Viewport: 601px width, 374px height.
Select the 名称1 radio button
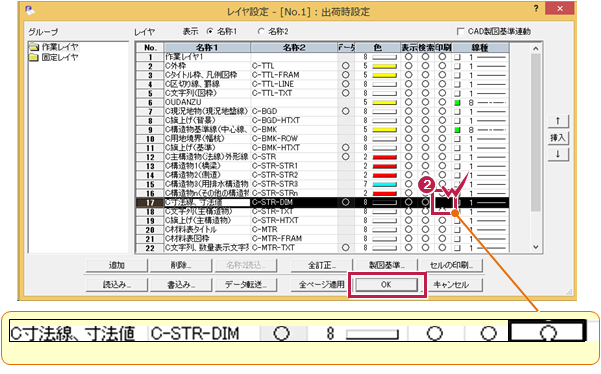pos(210,31)
